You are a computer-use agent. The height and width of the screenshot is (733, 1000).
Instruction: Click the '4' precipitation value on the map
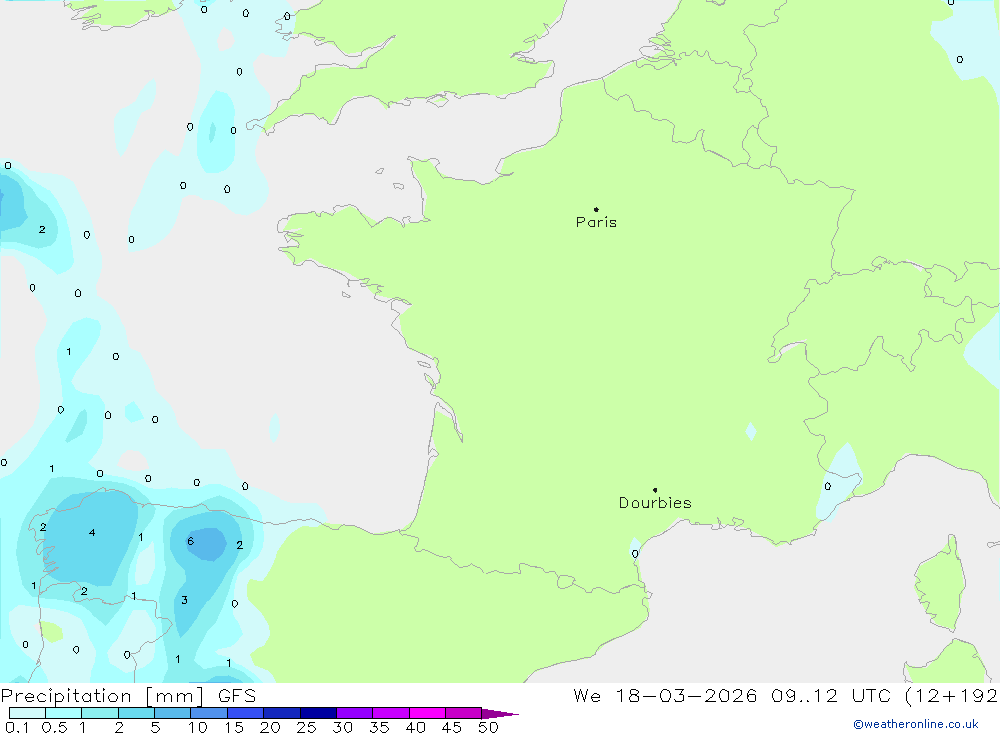tap(92, 532)
